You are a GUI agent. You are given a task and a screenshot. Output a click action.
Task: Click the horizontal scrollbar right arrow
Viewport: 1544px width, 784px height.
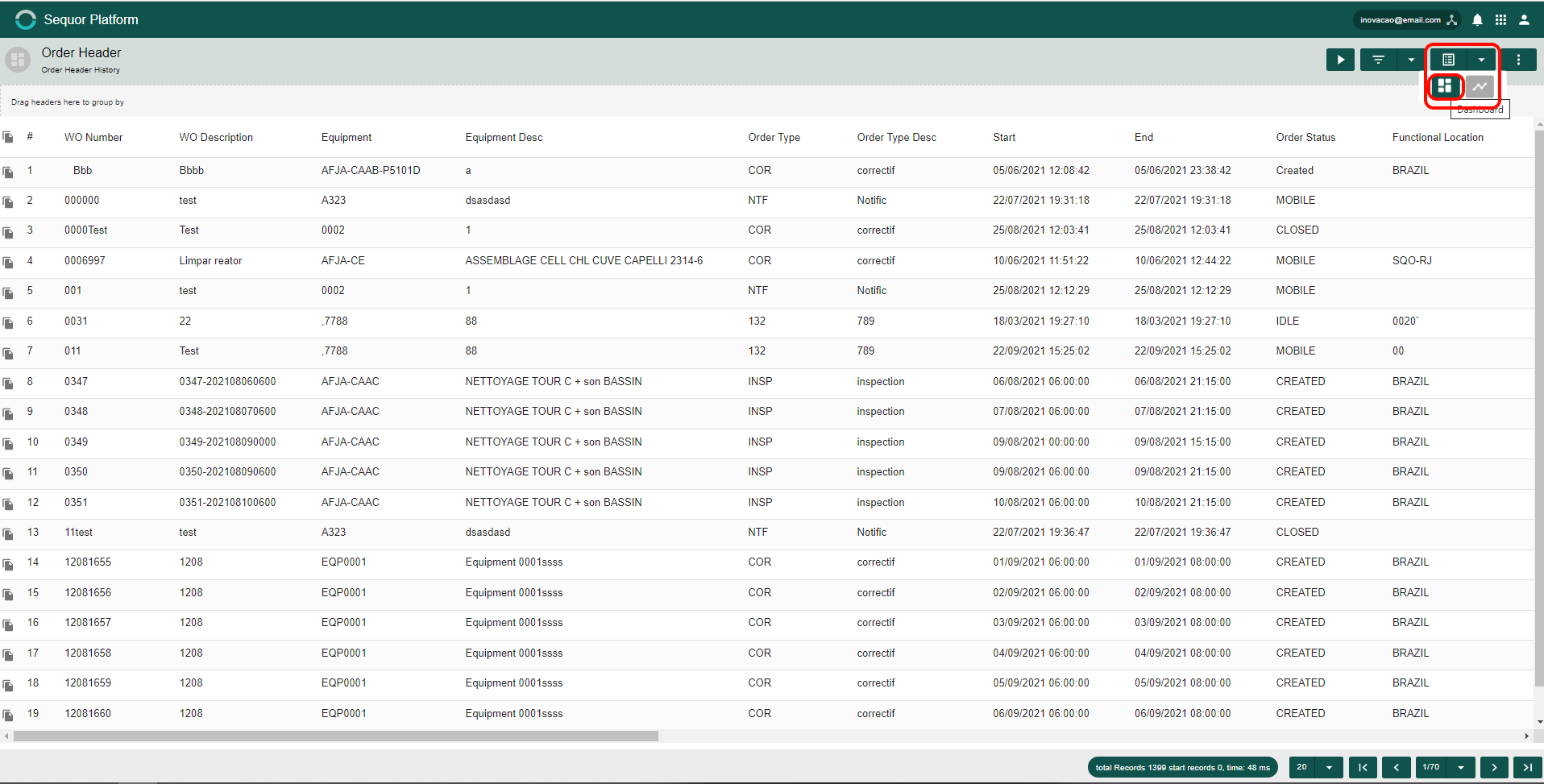coord(1526,736)
